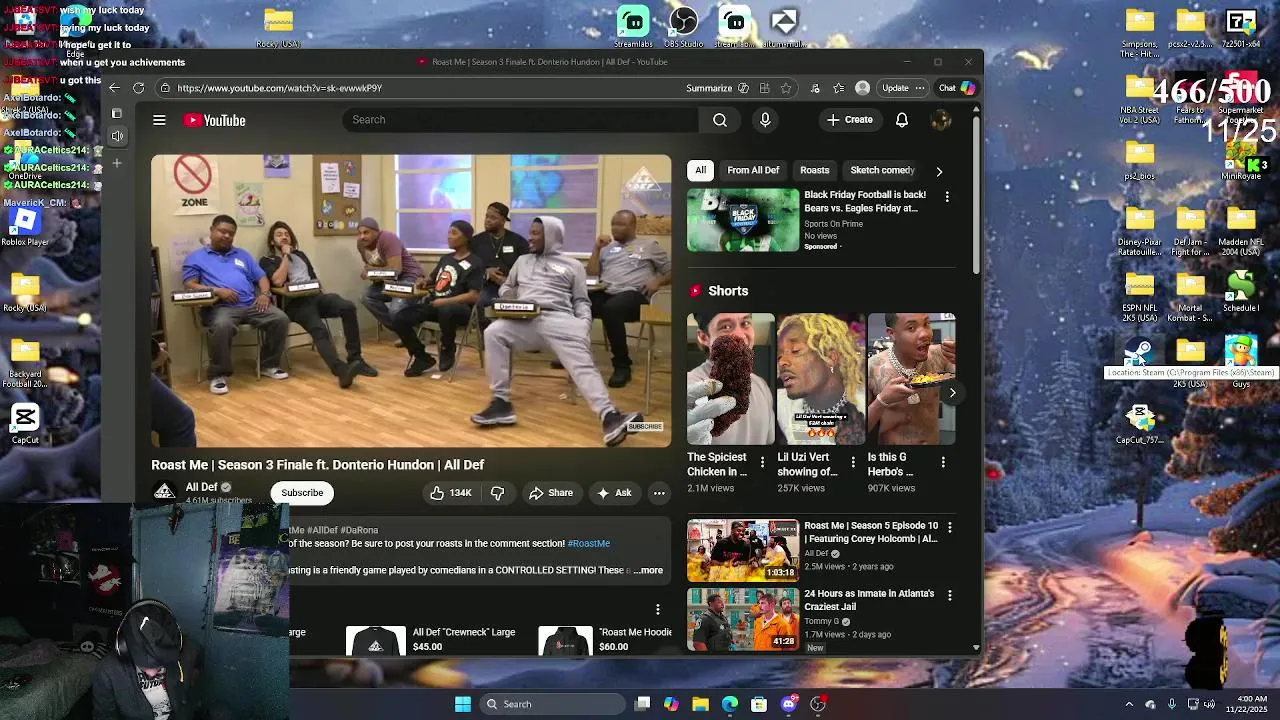Reload the page with the refresh icon
Screen dimensions: 1280x720
[139, 88]
